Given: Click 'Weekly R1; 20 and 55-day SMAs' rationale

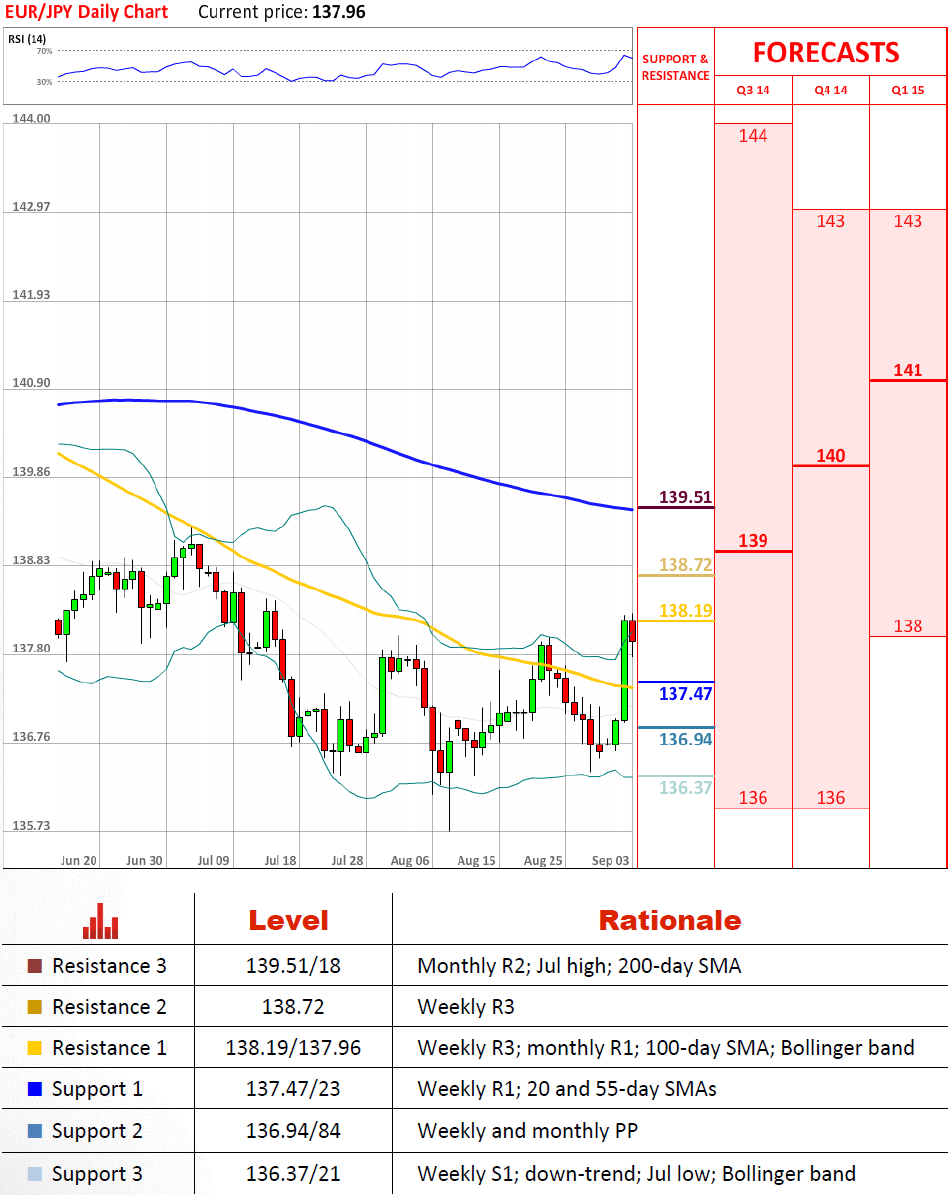Looking at the screenshot, I should 567,1089.
